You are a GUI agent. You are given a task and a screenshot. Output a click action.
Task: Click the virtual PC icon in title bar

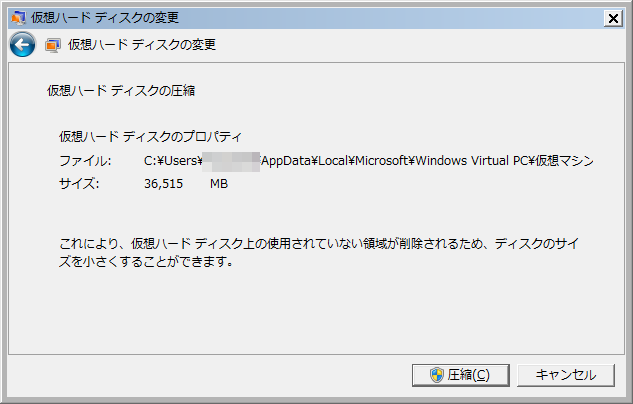tap(19, 18)
